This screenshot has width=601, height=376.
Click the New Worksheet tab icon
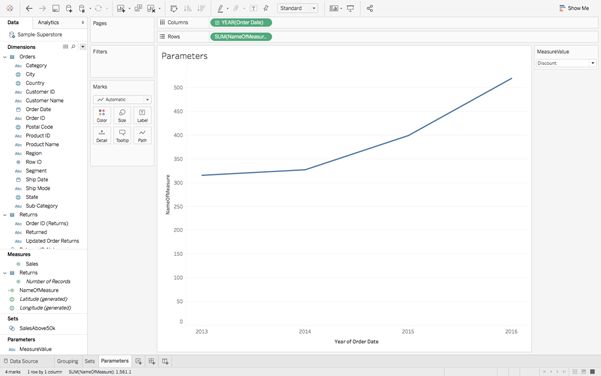138,361
